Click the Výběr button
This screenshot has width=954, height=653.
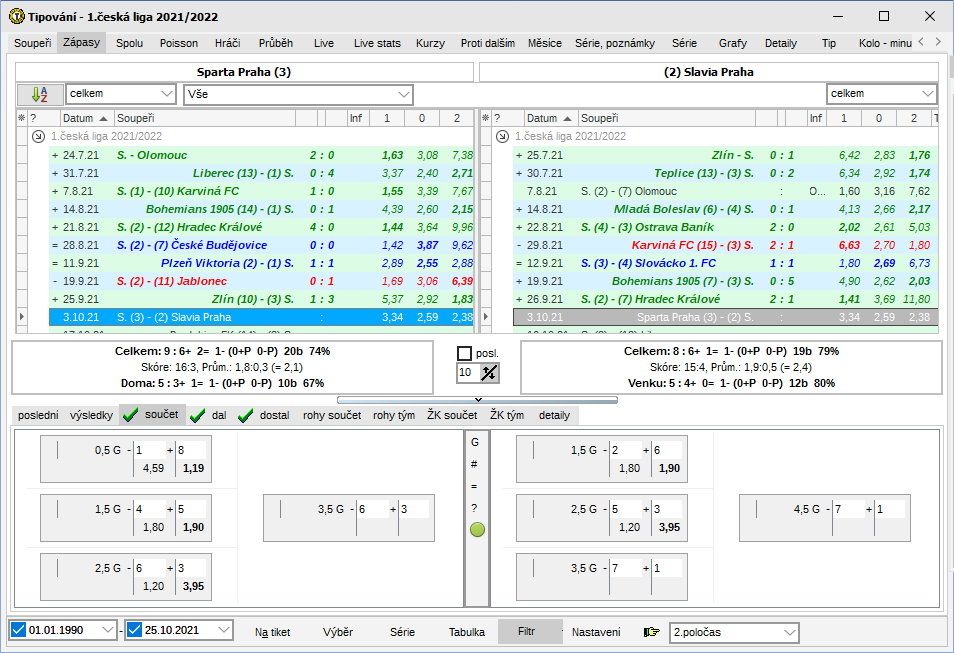(x=338, y=632)
